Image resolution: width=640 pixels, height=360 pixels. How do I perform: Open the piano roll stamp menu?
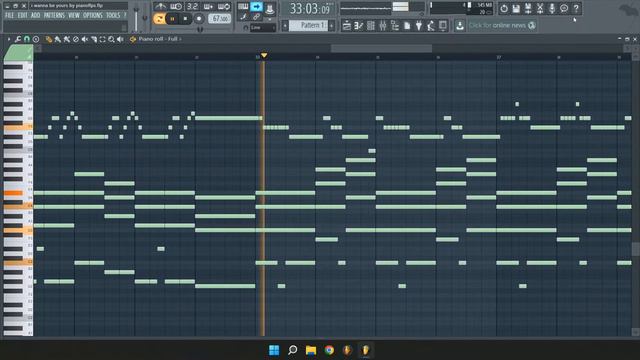pos(36,39)
